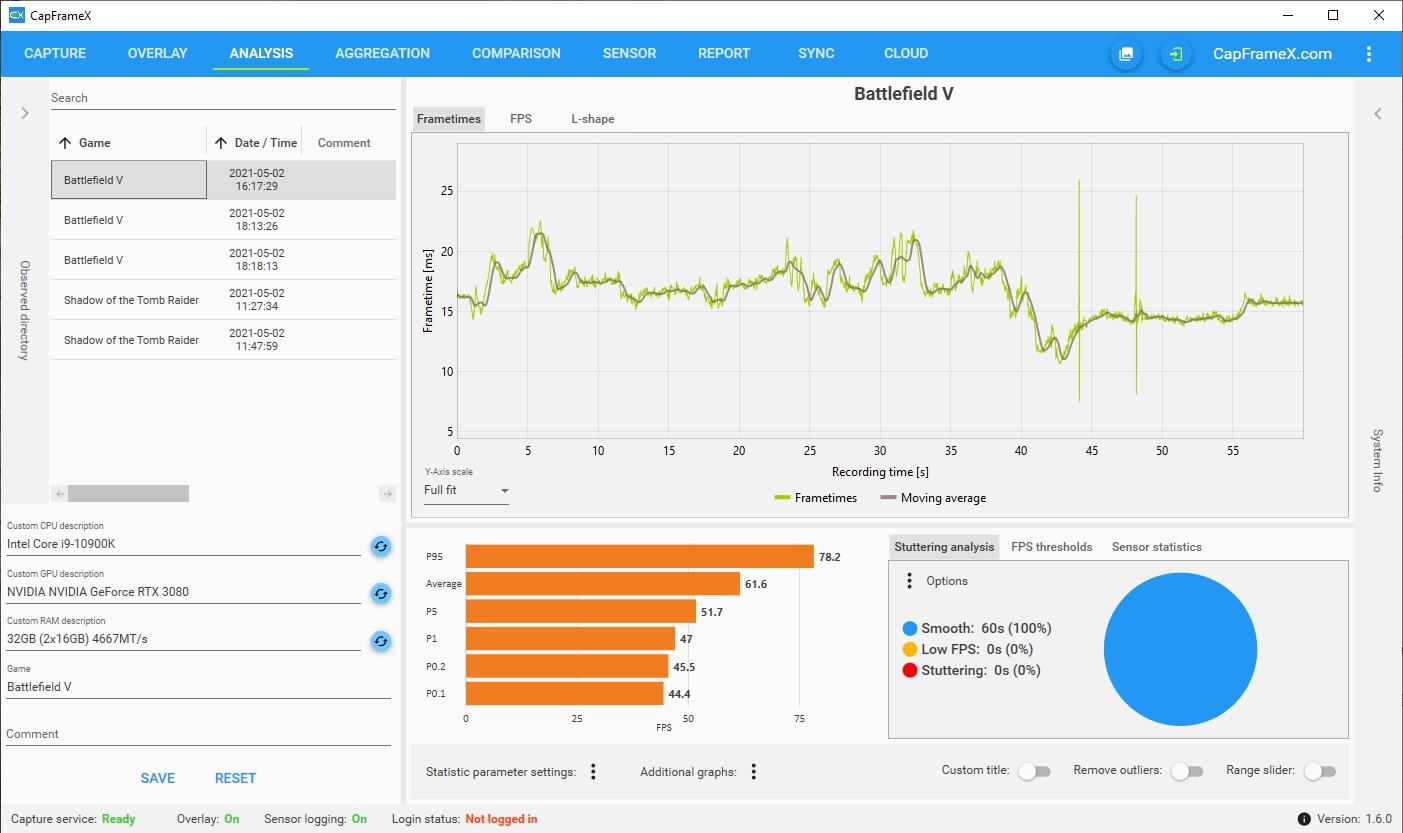Sort by Date / Time column arrow
The height and width of the screenshot is (833, 1403).
click(221, 143)
